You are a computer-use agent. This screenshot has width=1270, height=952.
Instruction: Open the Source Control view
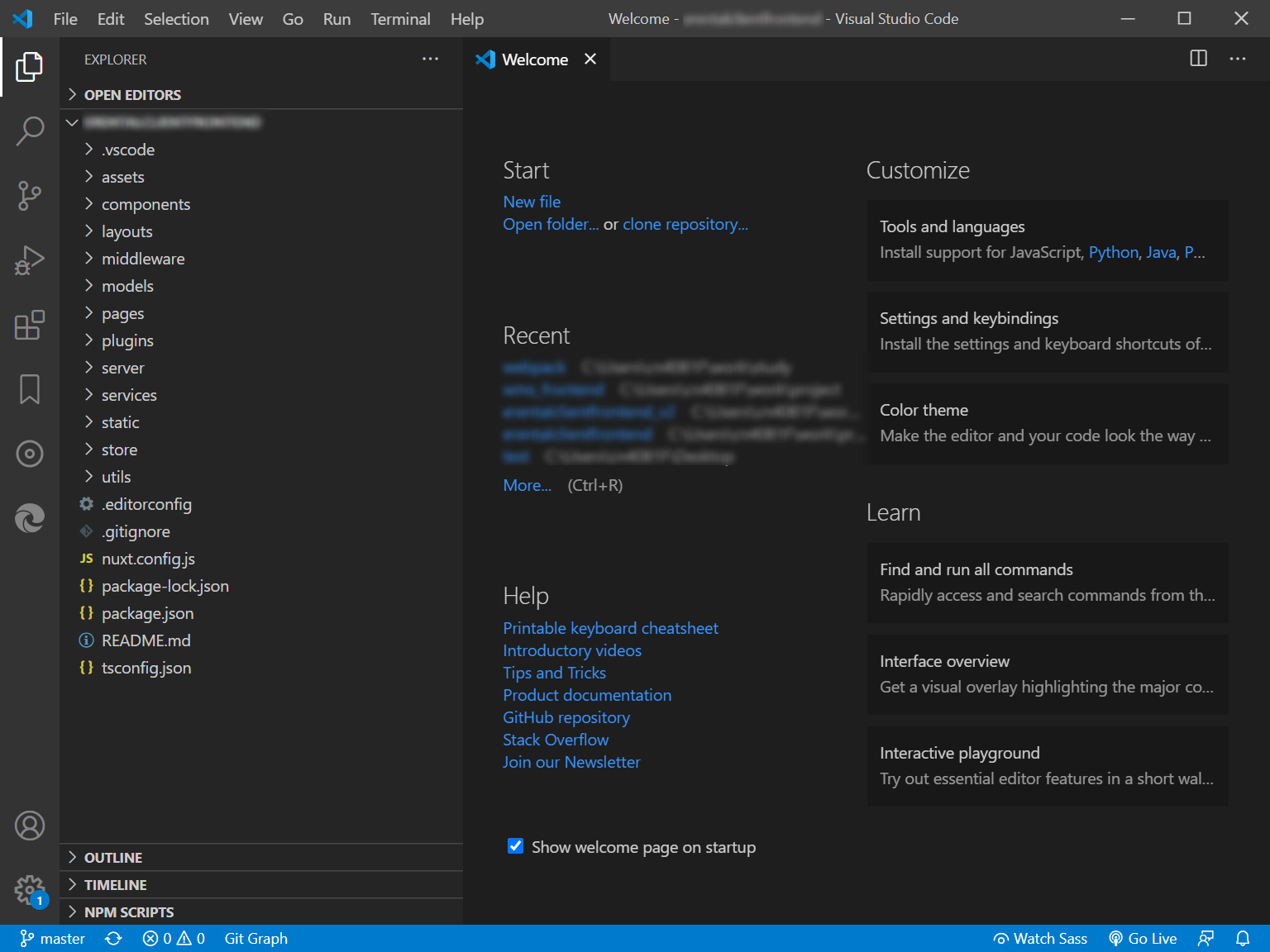pos(30,195)
